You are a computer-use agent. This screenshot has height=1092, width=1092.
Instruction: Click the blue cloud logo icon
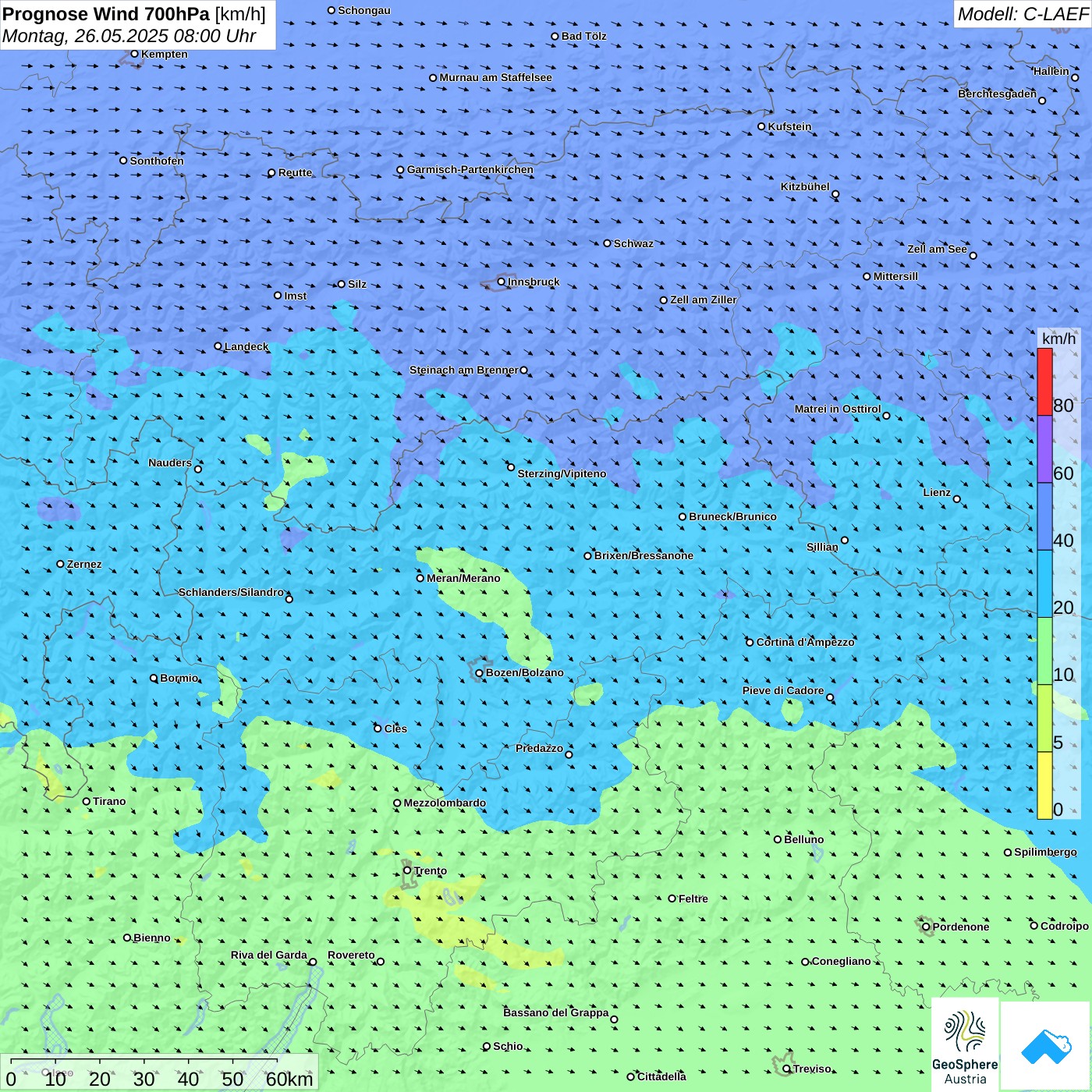[x=1046, y=1046]
